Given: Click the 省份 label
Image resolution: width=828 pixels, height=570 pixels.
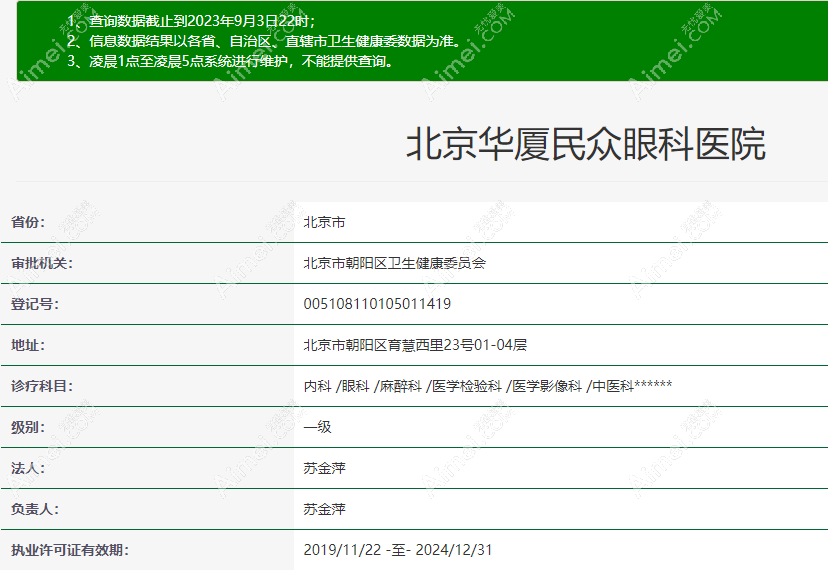Looking at the screenshot, I should coord(28,222).
